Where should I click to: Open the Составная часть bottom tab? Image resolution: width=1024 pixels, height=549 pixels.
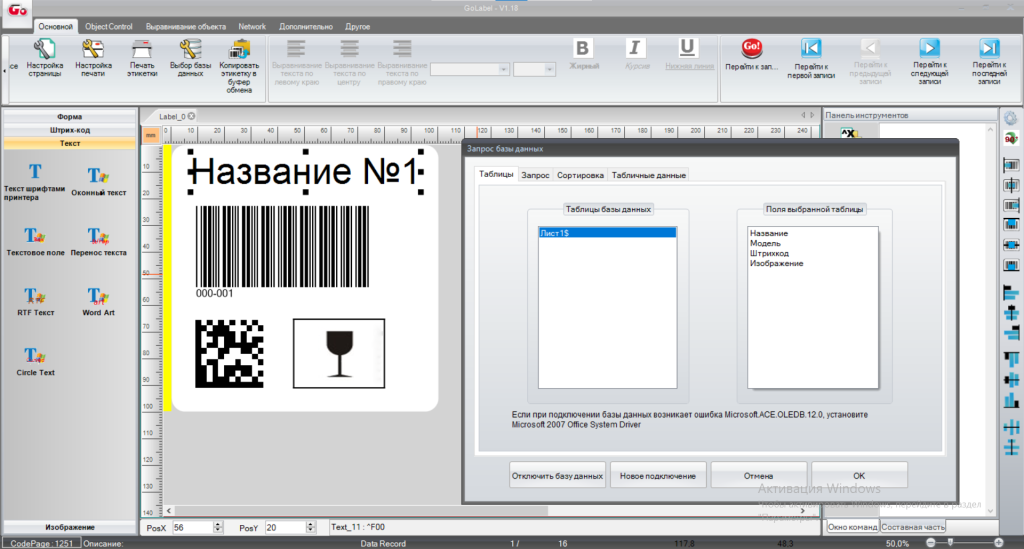pyautogui.click(x=912, y=527)
